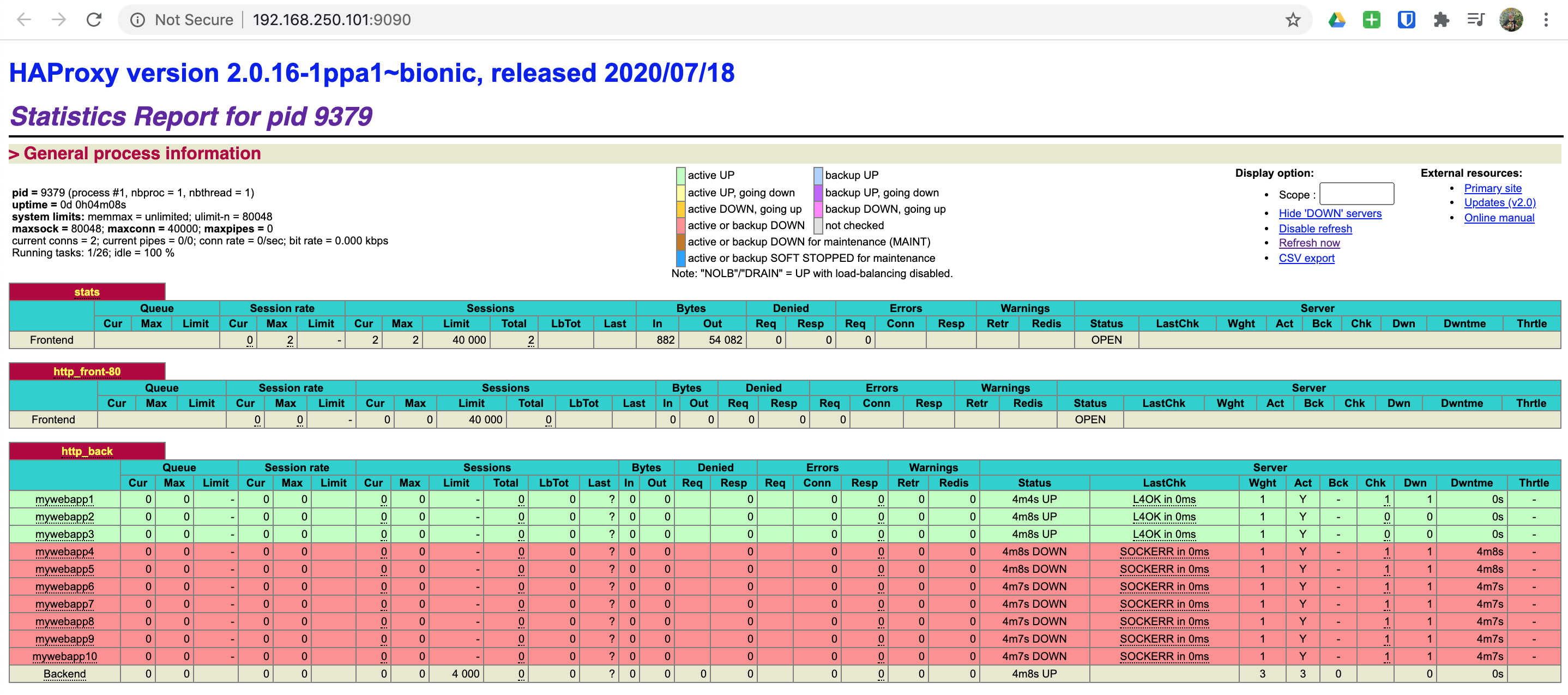The width and height of the screenshot is (1568, 695).
Task: Open the Google Drive extension icon
Action: 1337,20
